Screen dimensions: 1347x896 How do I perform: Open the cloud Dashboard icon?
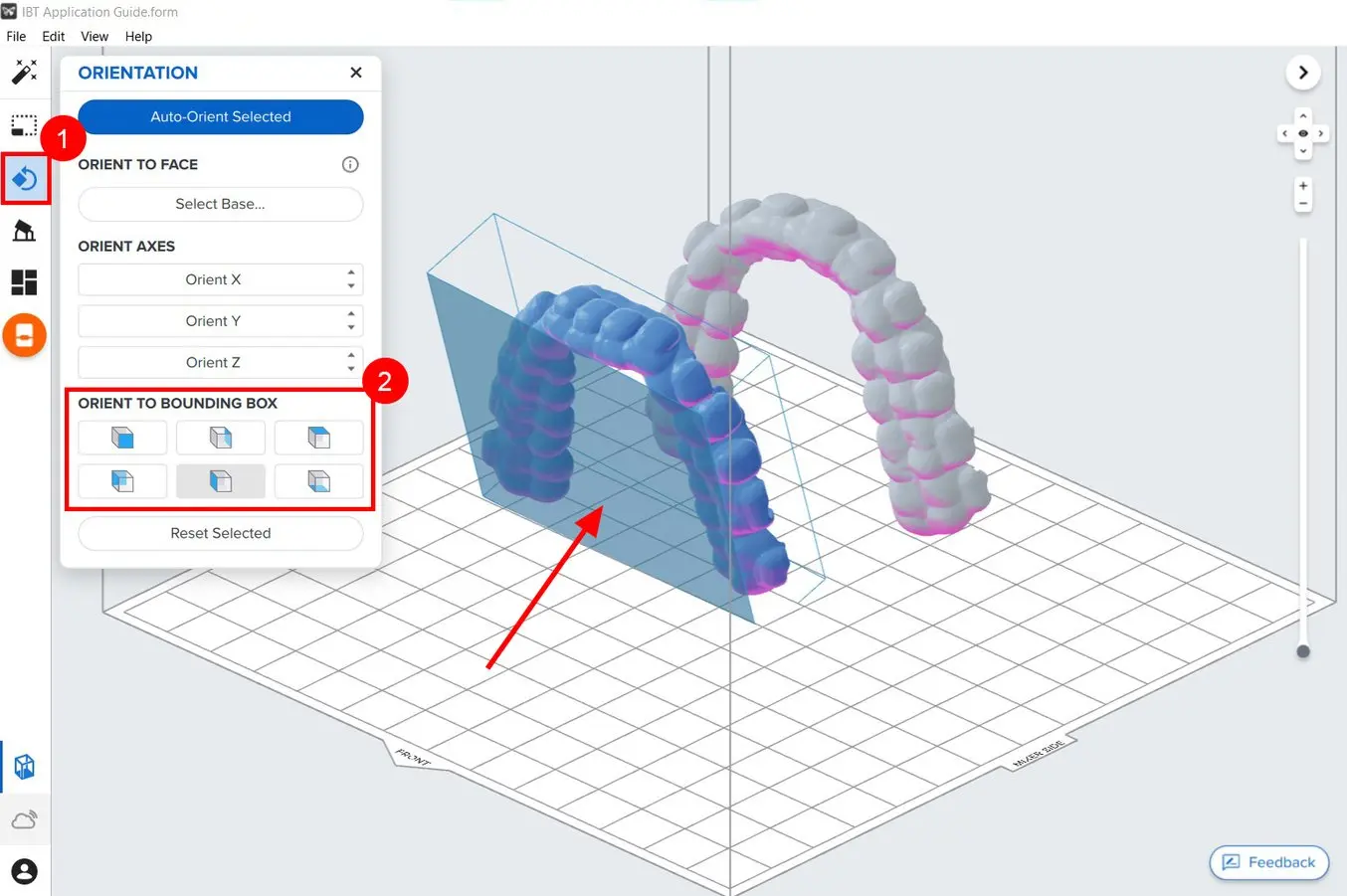point(24,819)
